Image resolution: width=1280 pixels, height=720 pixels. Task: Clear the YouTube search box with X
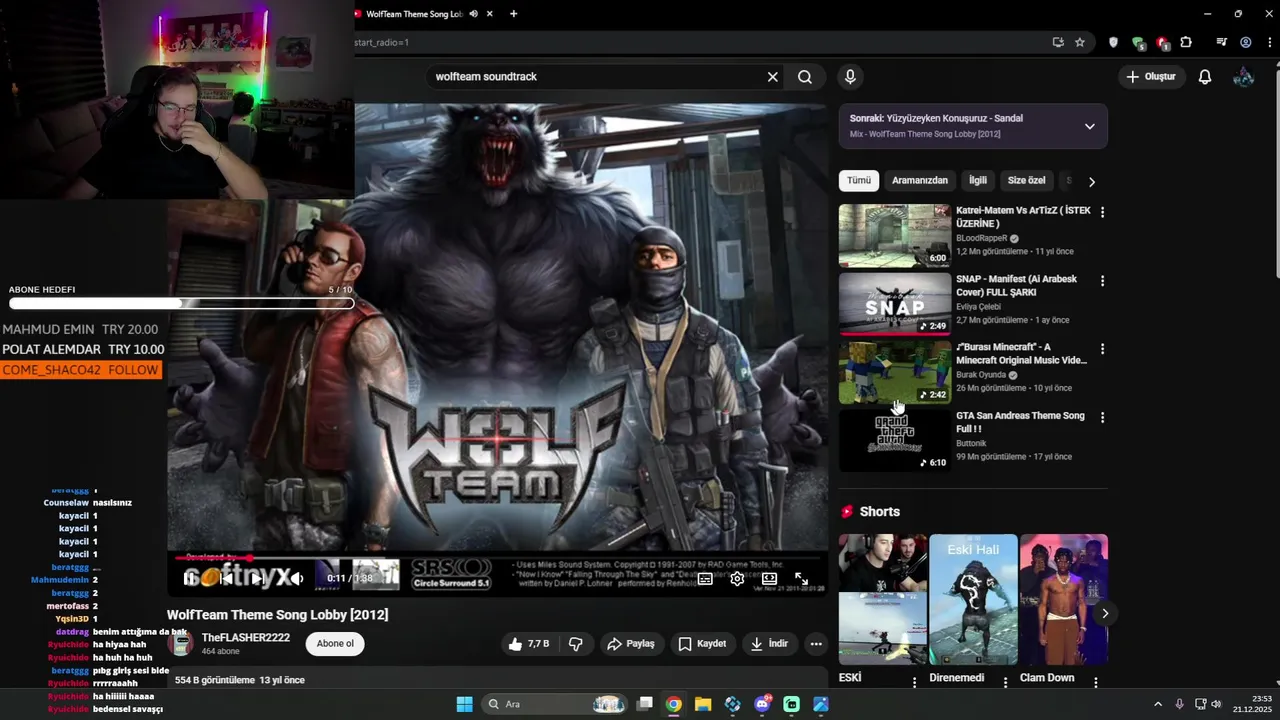(x=772, y=77)
